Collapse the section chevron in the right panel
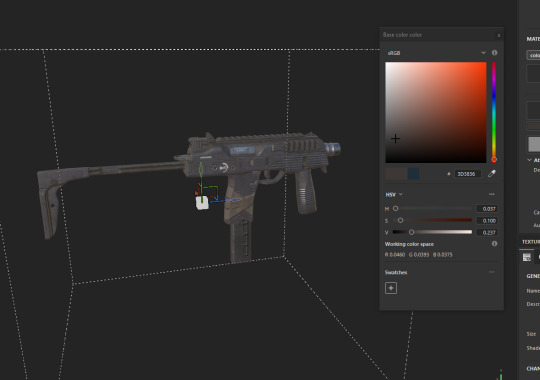The image size is (540, 380). (x=529, y=160)
